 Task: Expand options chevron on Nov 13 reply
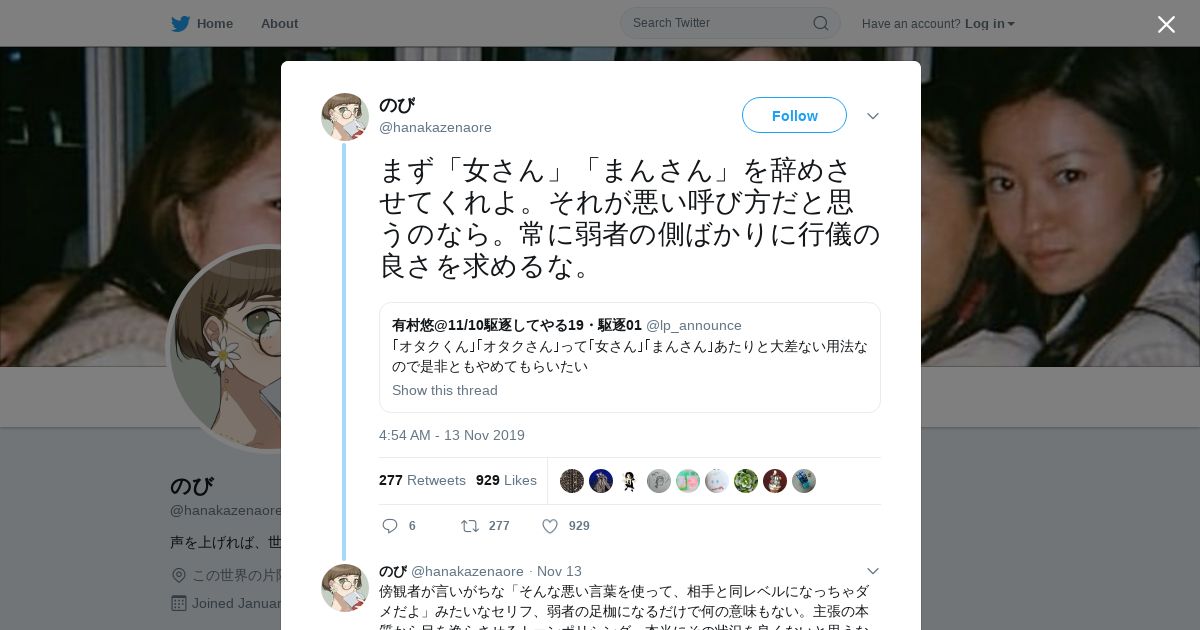click(x=873, y=571)
